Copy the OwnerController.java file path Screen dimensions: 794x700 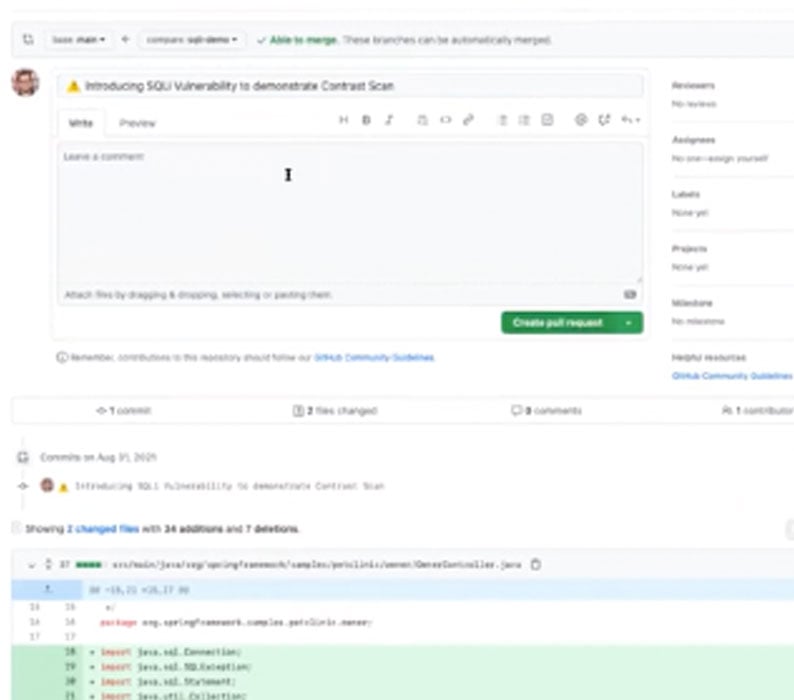tap(535, 565)
